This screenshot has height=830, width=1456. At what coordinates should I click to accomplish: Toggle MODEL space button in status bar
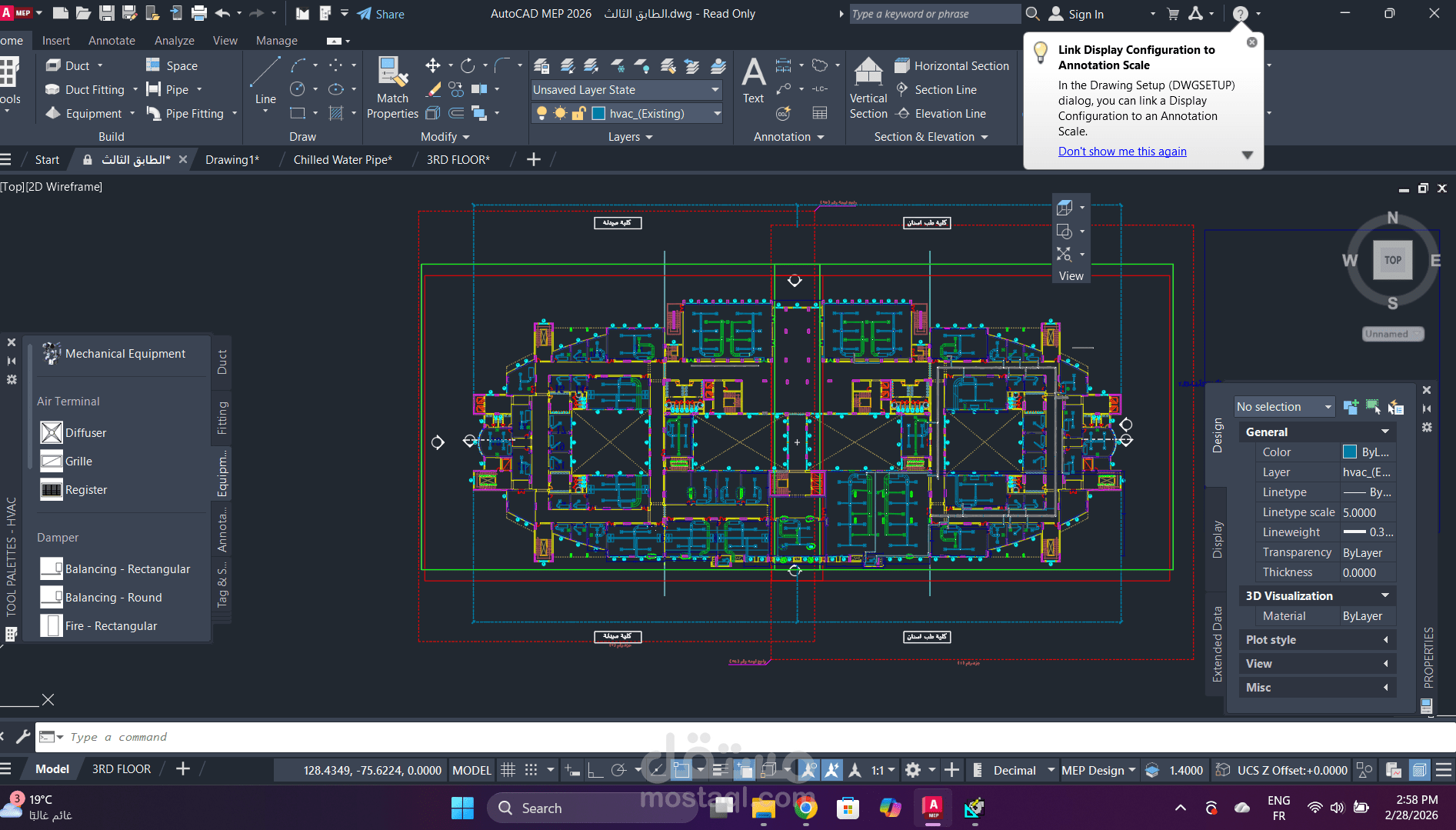471,770
